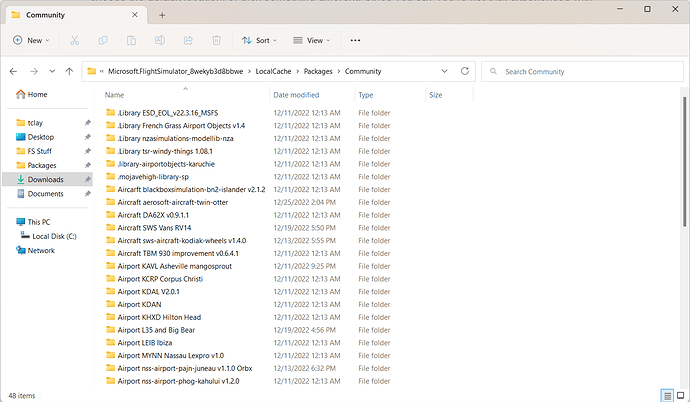Open the See more ellipsis menu

[355, 40]
